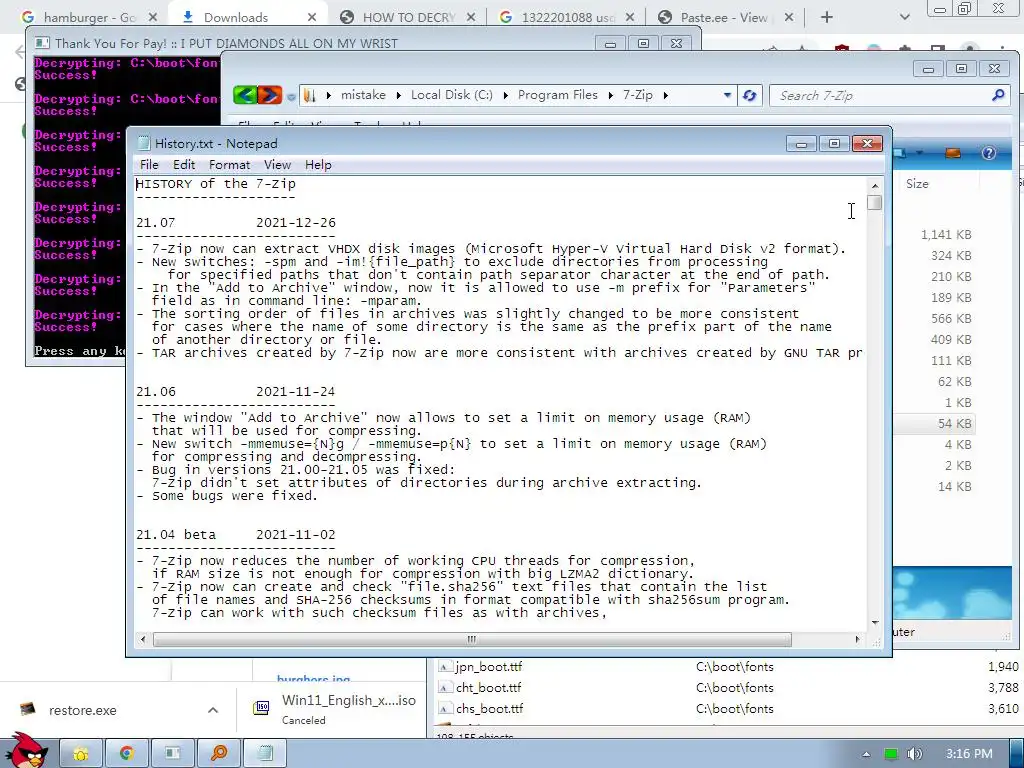Open a new Chrome tab with plus

click(x=827, y=18)
